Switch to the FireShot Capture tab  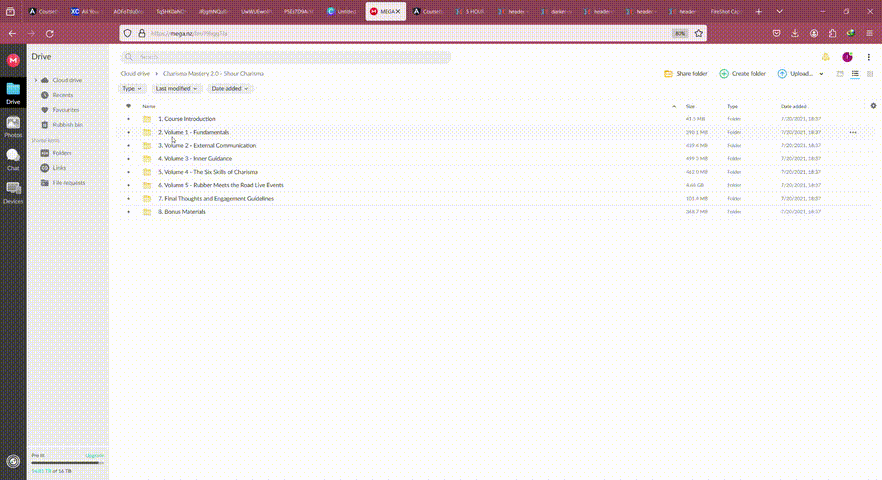[724, 11]
